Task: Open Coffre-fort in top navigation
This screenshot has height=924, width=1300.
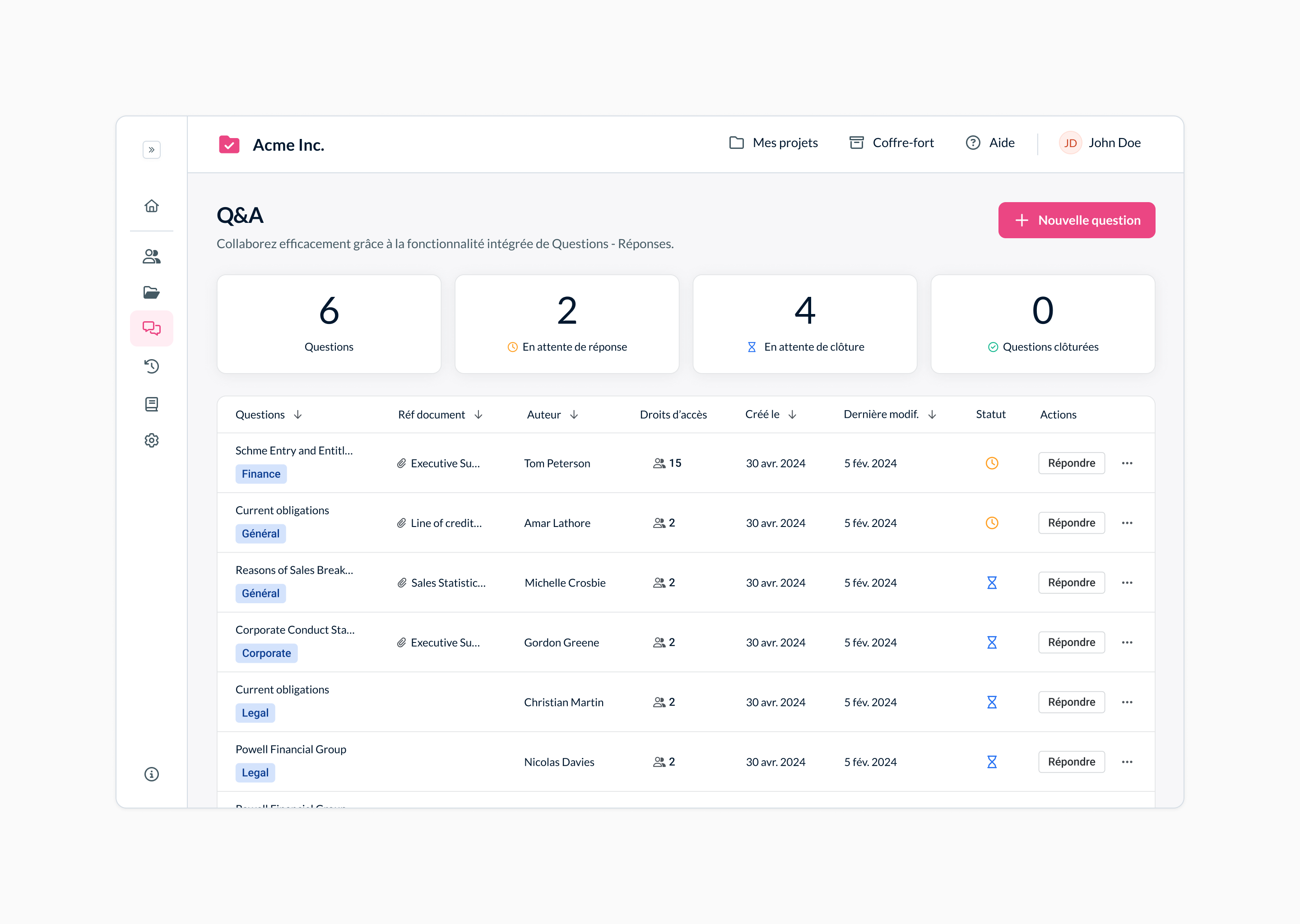Action: [x=891, y=143]
